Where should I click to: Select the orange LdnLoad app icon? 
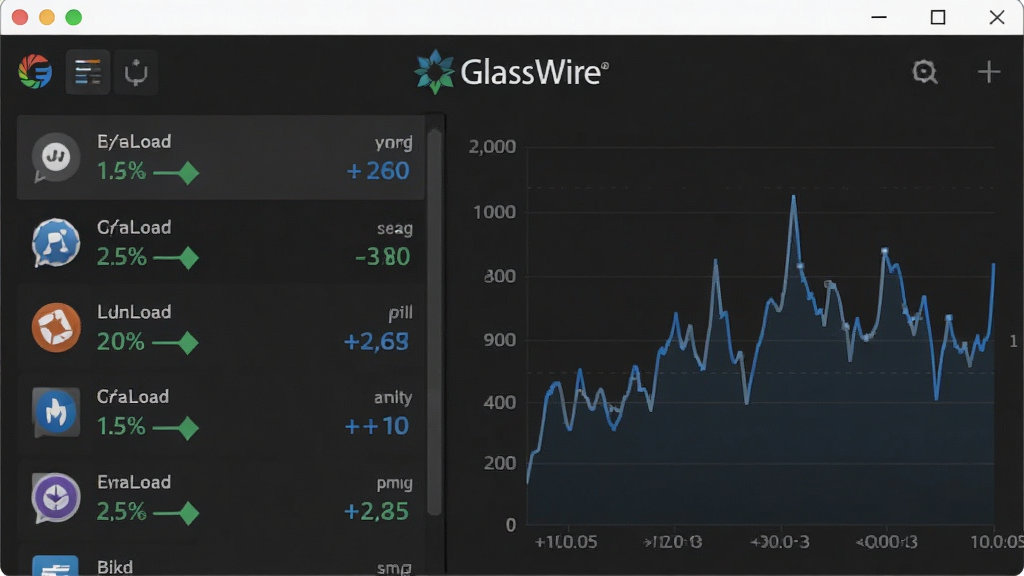(x=56, y=327)
